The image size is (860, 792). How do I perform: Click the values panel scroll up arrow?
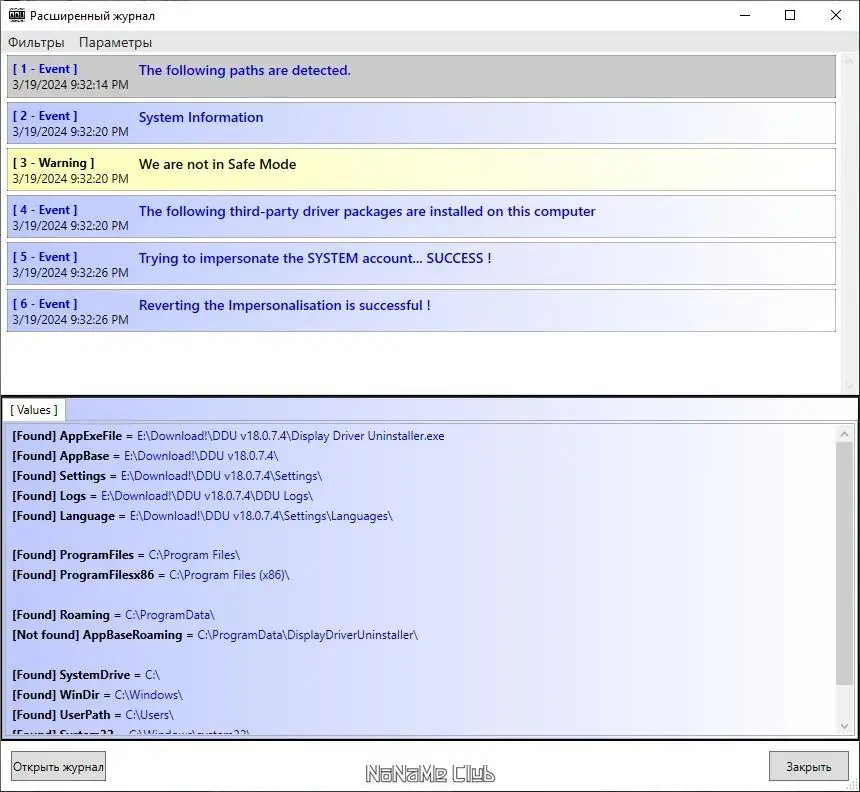click(844, 434)
